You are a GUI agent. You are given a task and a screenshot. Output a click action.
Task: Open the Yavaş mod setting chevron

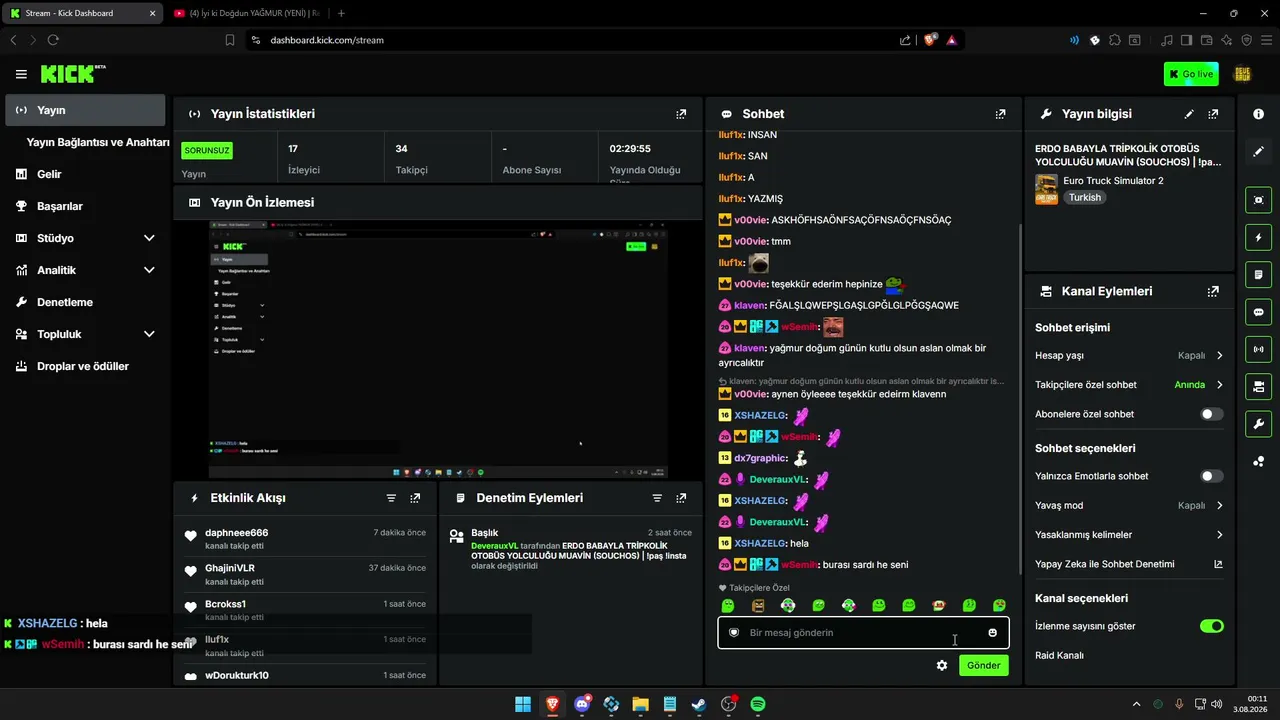(x=1220, y=506)
